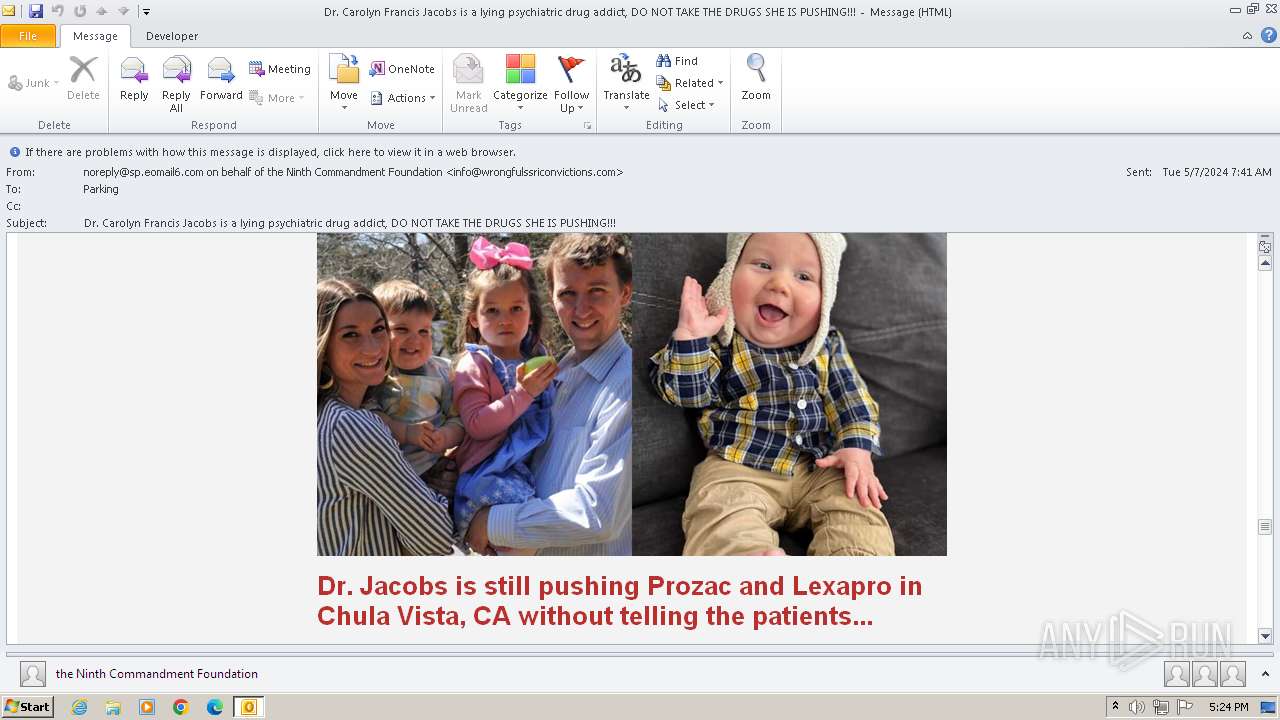Show hidden system tray icons

(1115, 707)
